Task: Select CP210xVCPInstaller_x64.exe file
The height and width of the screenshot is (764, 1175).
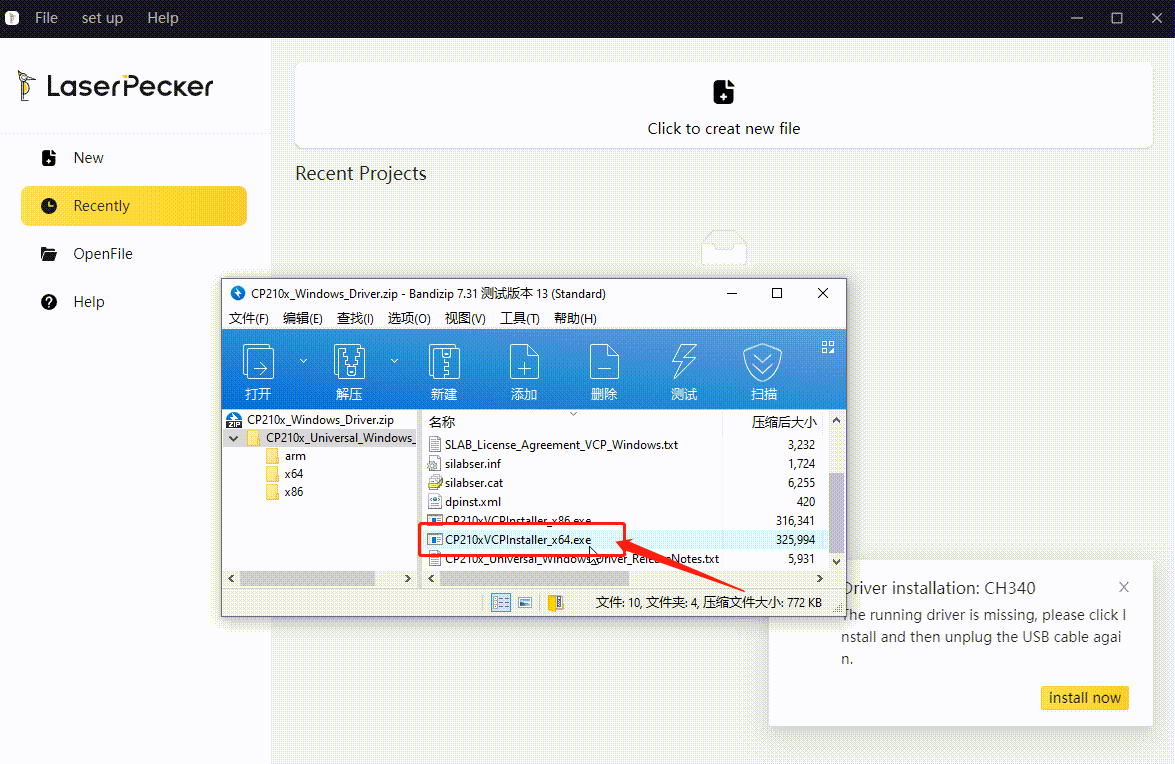Action: click(x=518, y=539)
